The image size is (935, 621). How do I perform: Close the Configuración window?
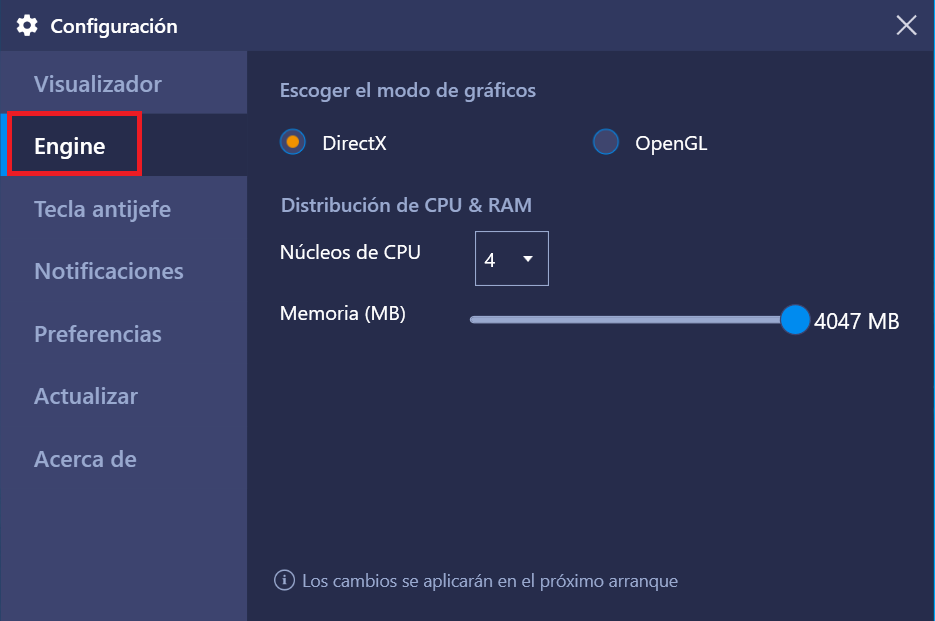point(906,25)
